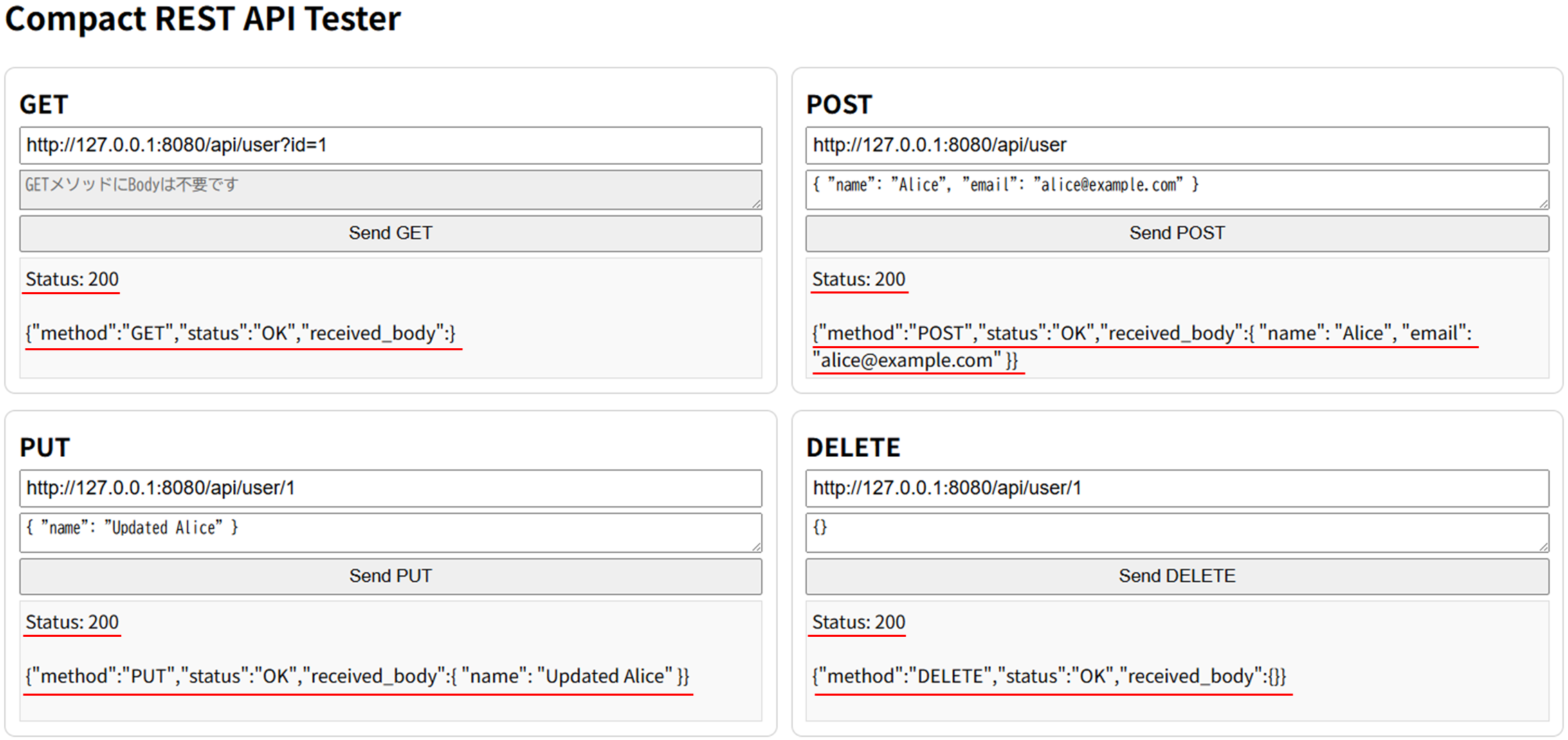Select the POST URL input field
The width and height of the screenshot is (1568, 740).
[x=1176, y=145]
